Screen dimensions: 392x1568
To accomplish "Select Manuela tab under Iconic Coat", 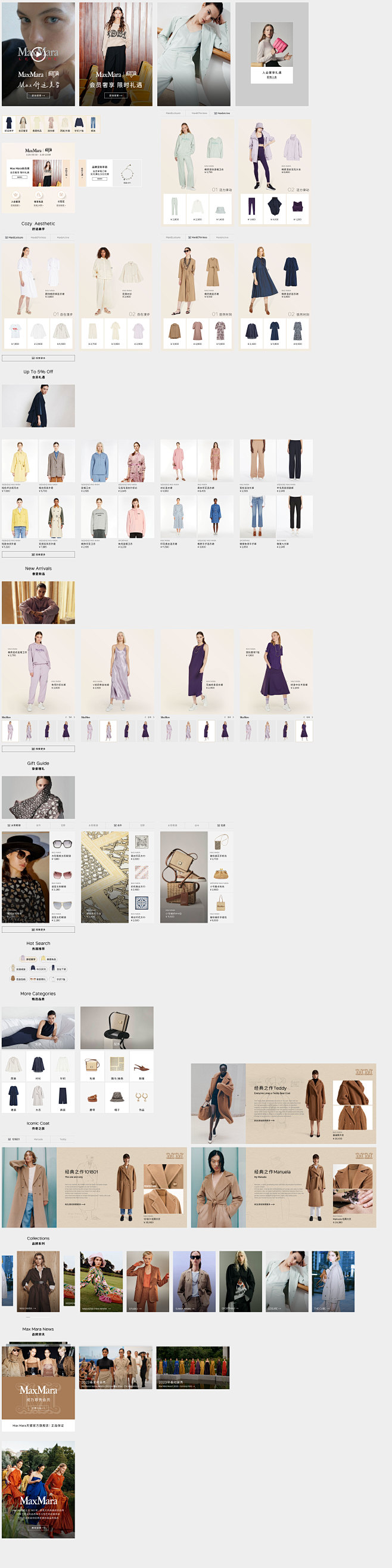I will coord(38,1139).
